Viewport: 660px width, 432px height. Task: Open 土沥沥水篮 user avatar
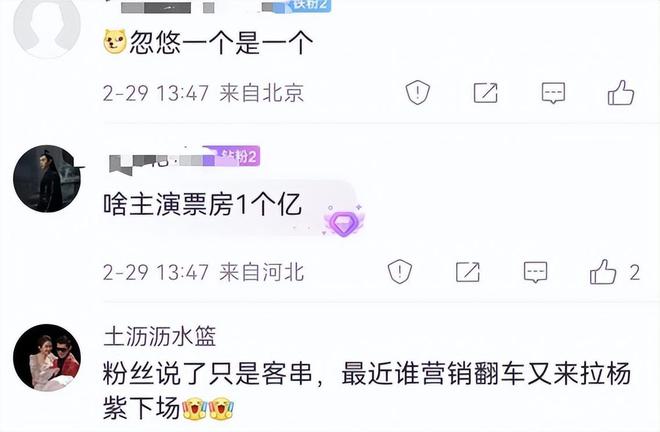tap(47, 357)
